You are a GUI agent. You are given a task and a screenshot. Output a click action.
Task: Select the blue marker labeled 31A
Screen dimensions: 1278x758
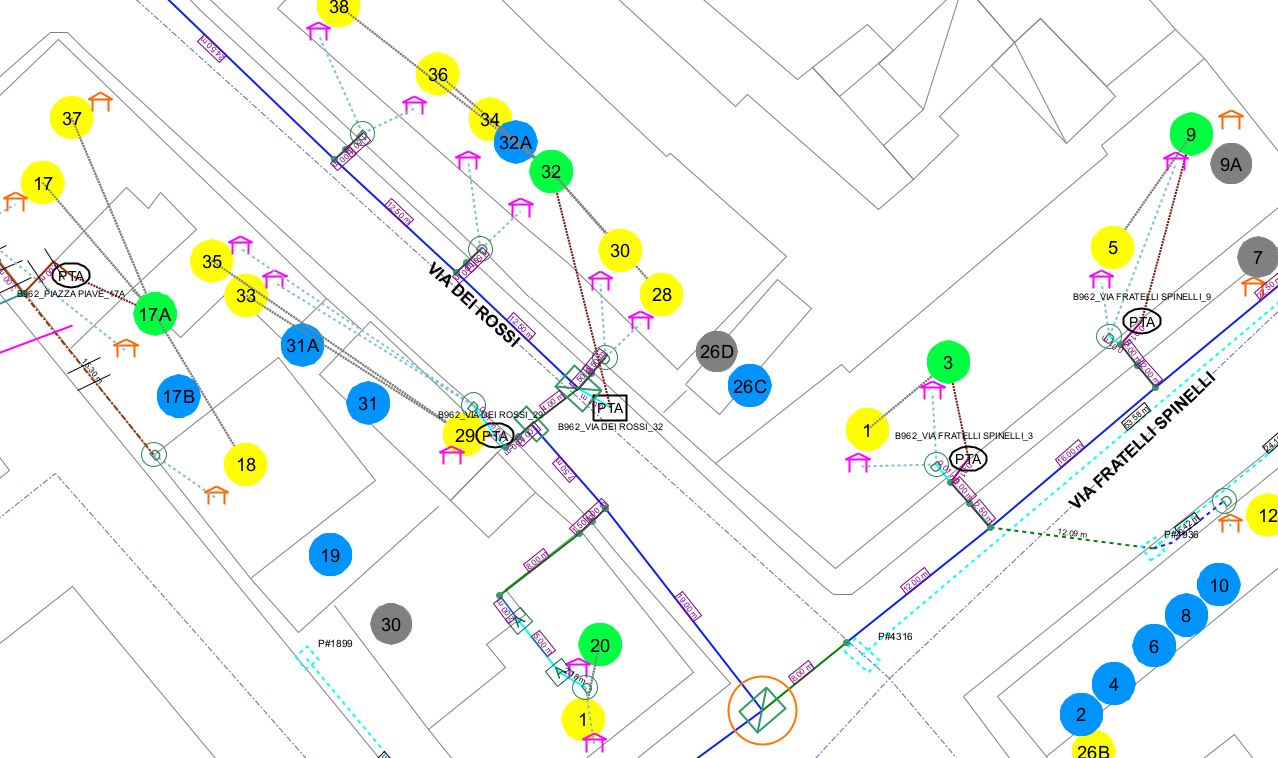[x=303, y=346]
